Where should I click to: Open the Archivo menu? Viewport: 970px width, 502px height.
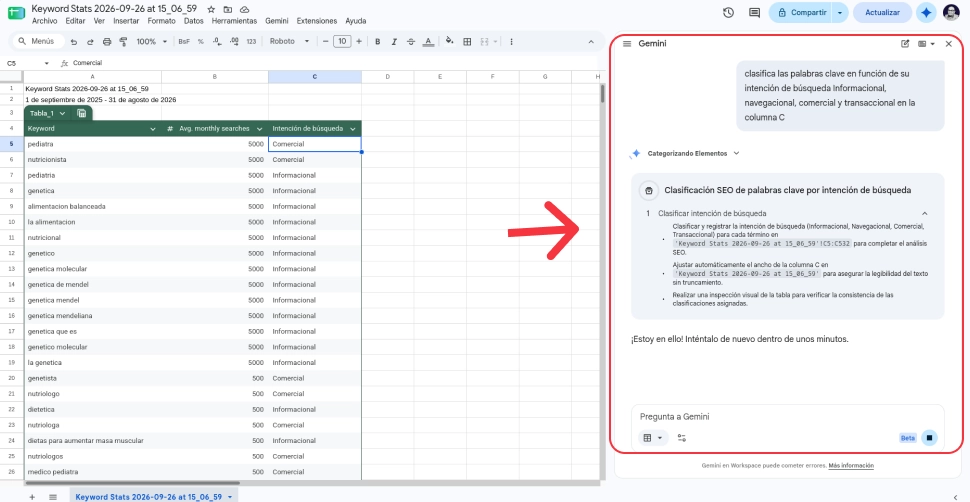tap(44, 20)
